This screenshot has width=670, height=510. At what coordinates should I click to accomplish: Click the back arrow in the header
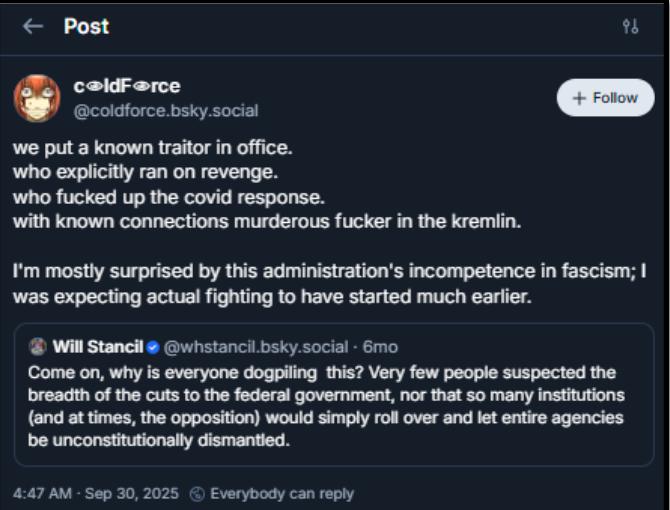click(33, 27)
